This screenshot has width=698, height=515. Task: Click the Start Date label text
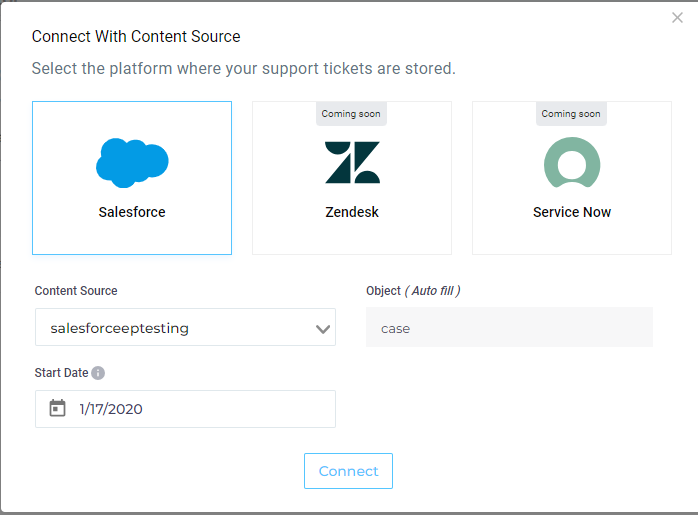click(61, 373)
